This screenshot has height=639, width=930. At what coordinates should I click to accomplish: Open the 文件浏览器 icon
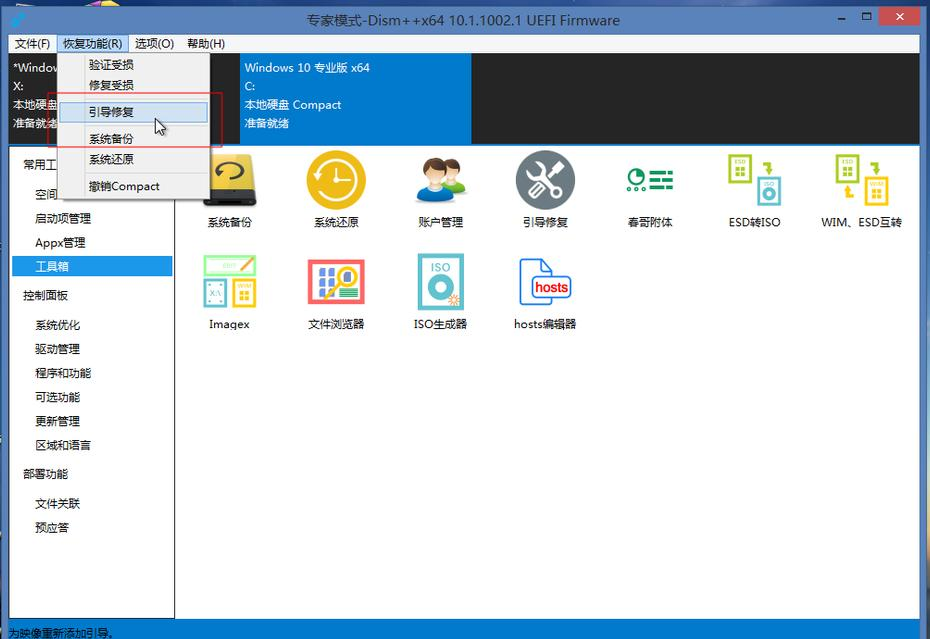336,281
